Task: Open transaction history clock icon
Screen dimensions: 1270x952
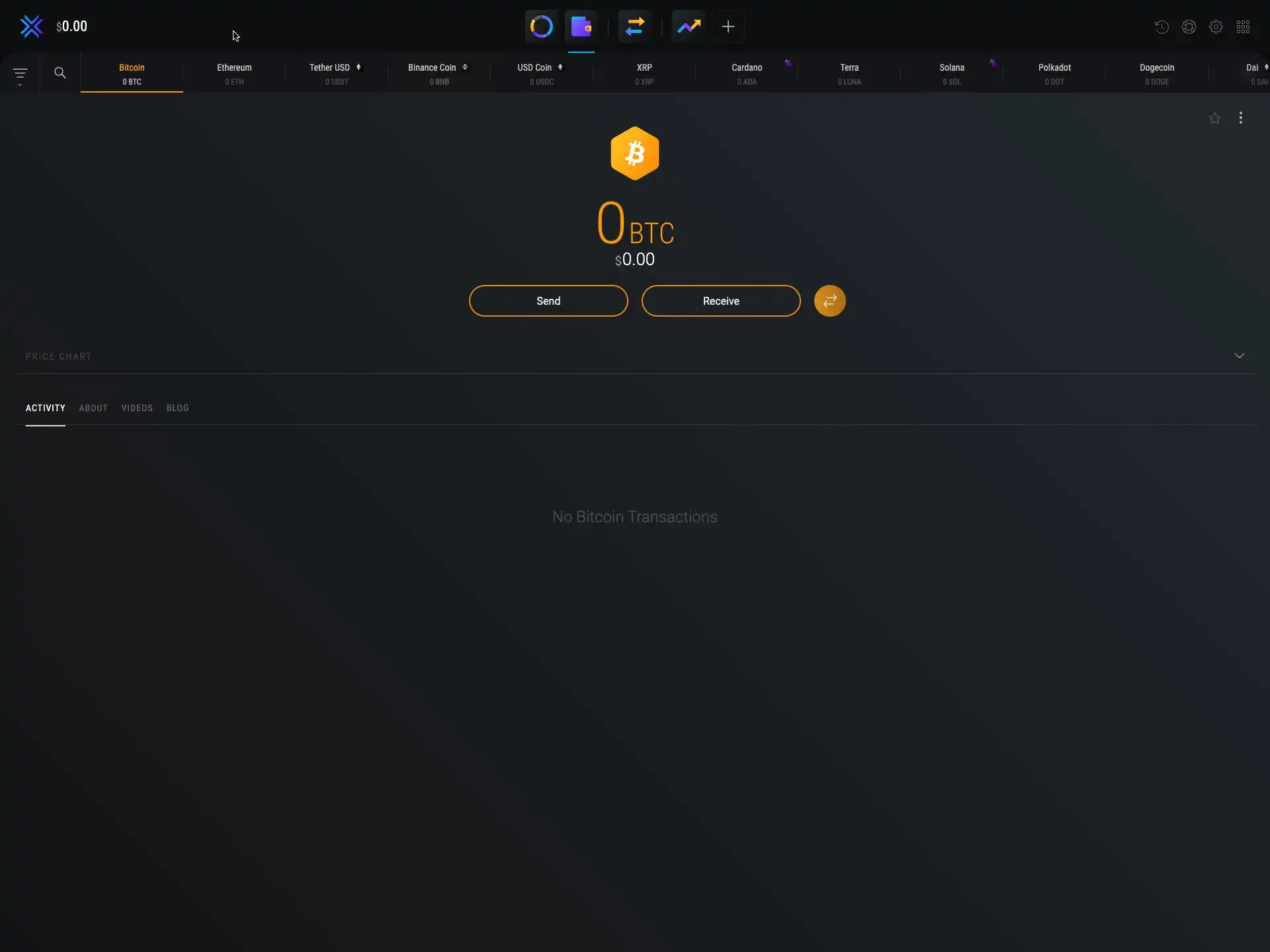Action: [1162, 27]
